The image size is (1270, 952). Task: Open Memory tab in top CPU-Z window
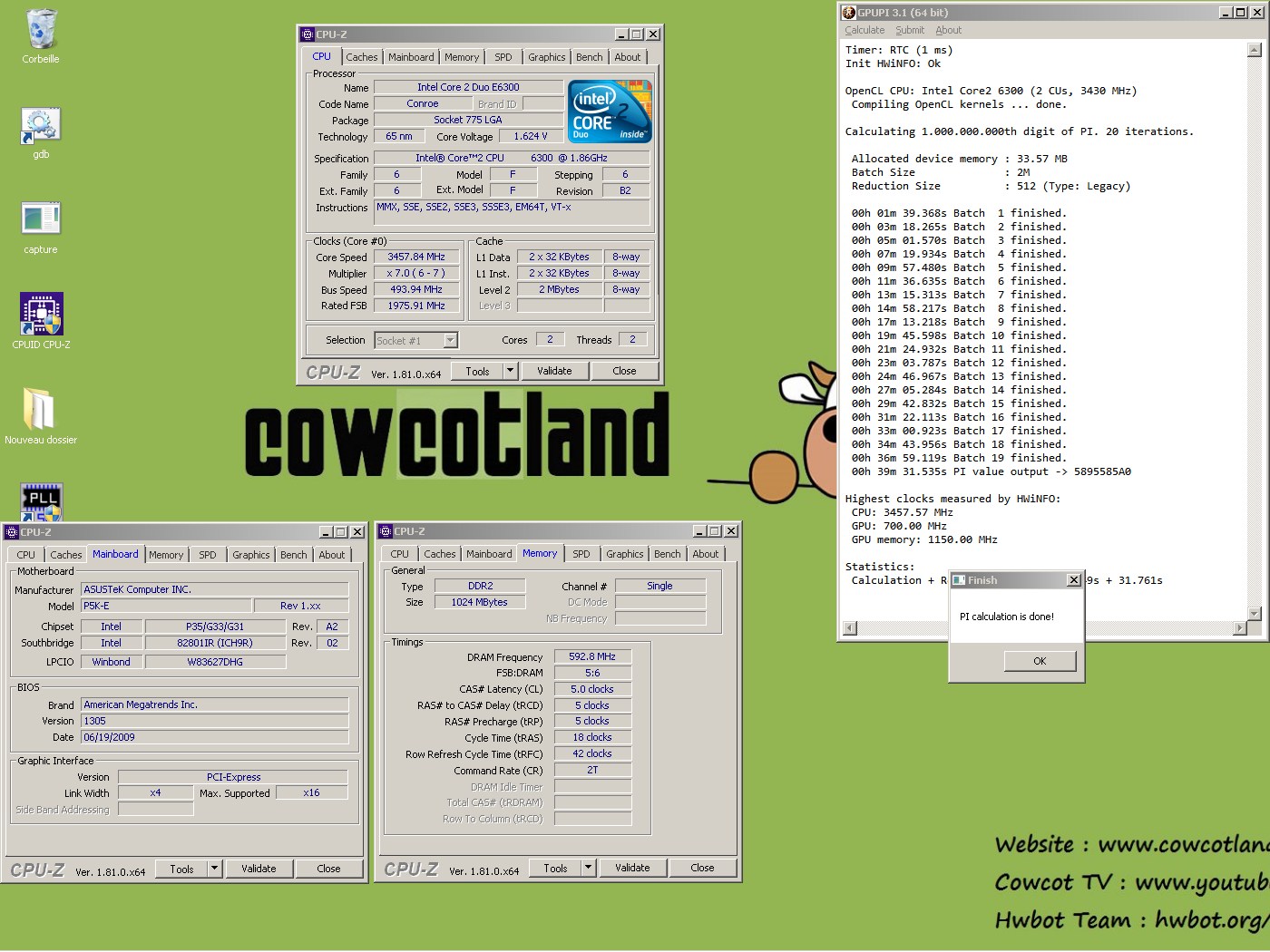pyautogui.click(x=462, y=57)
